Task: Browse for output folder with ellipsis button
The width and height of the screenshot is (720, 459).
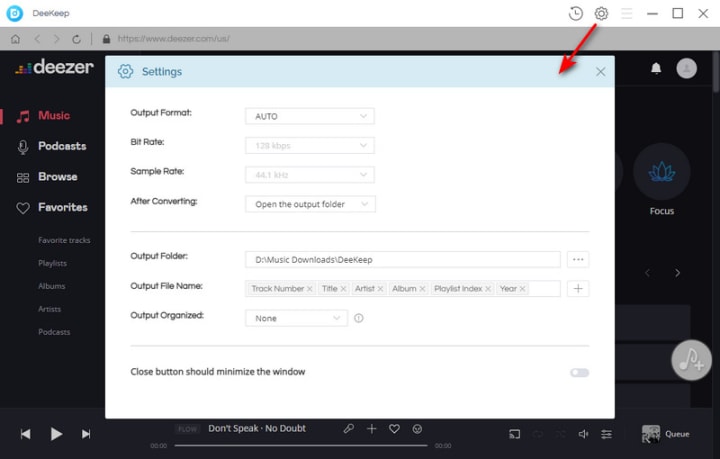Action: [x=578, y=259]
